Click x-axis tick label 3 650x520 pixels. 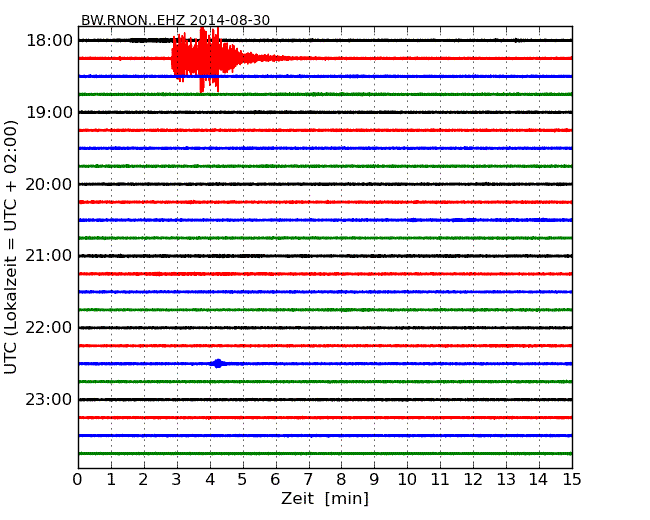[177, 480]
